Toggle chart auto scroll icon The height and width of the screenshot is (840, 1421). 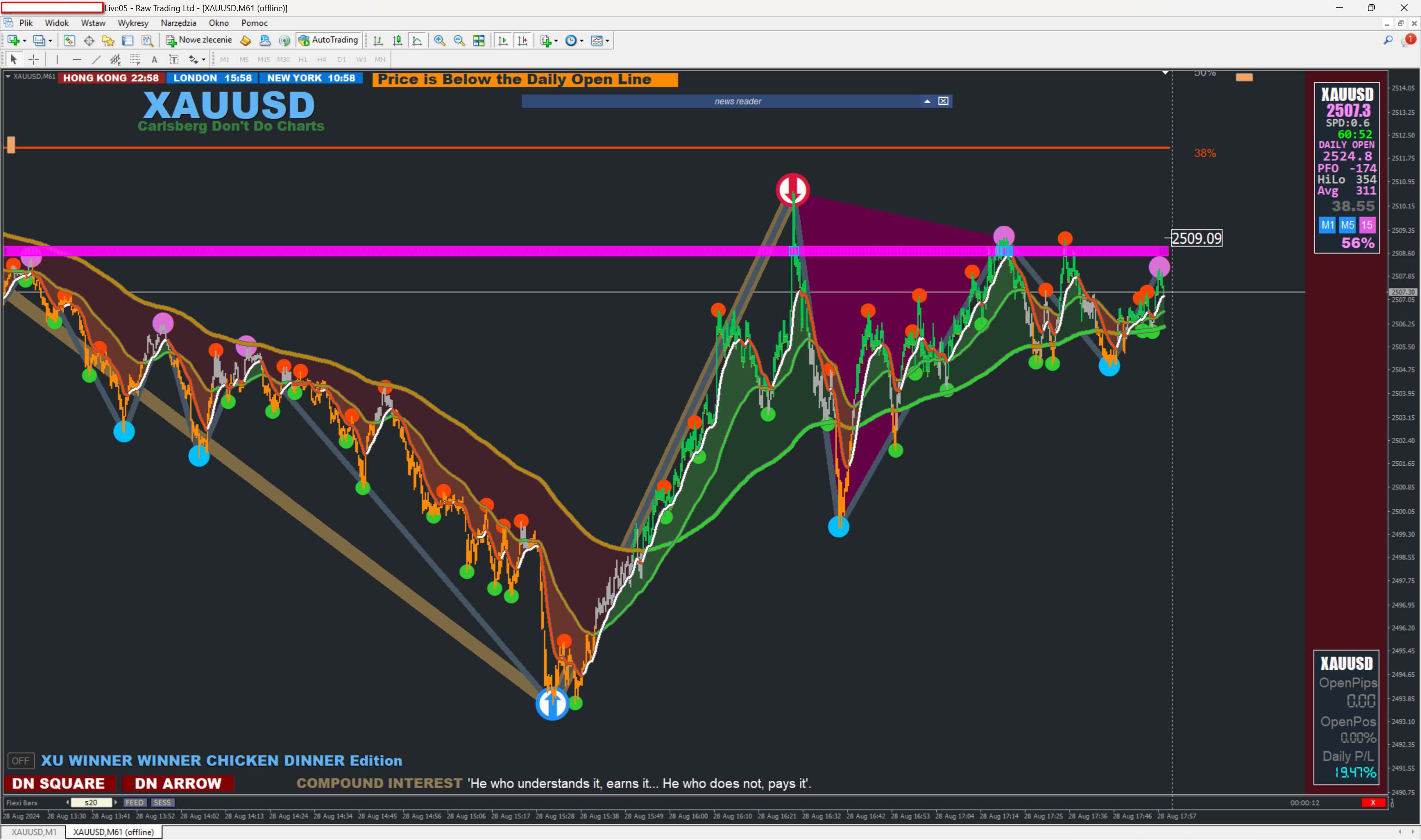pos(502,40)
